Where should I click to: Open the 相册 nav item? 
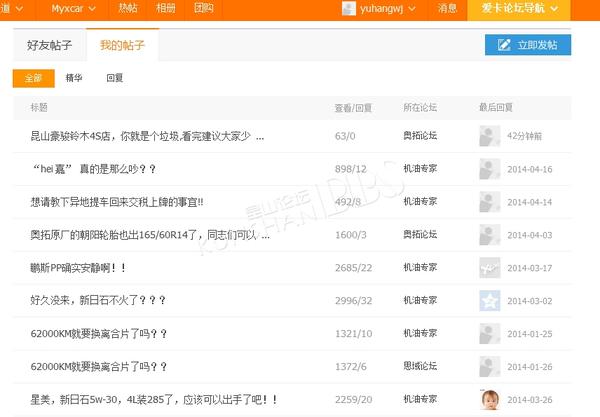tap(166, 8)
